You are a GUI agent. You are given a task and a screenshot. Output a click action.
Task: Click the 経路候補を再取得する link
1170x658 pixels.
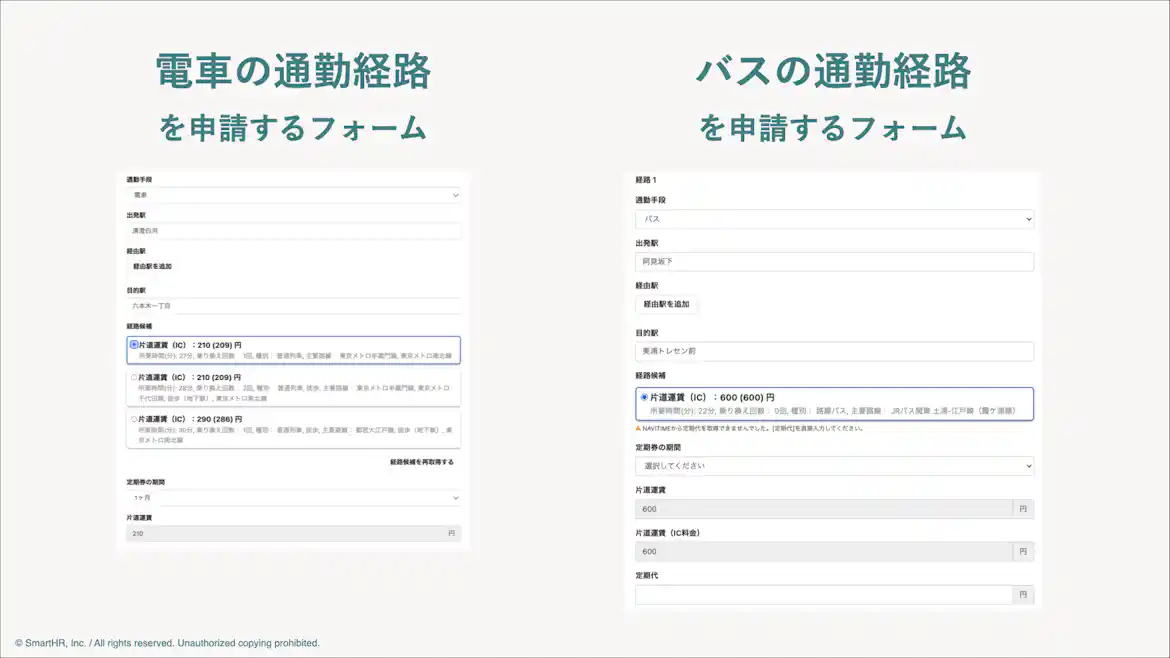point(420,463)
